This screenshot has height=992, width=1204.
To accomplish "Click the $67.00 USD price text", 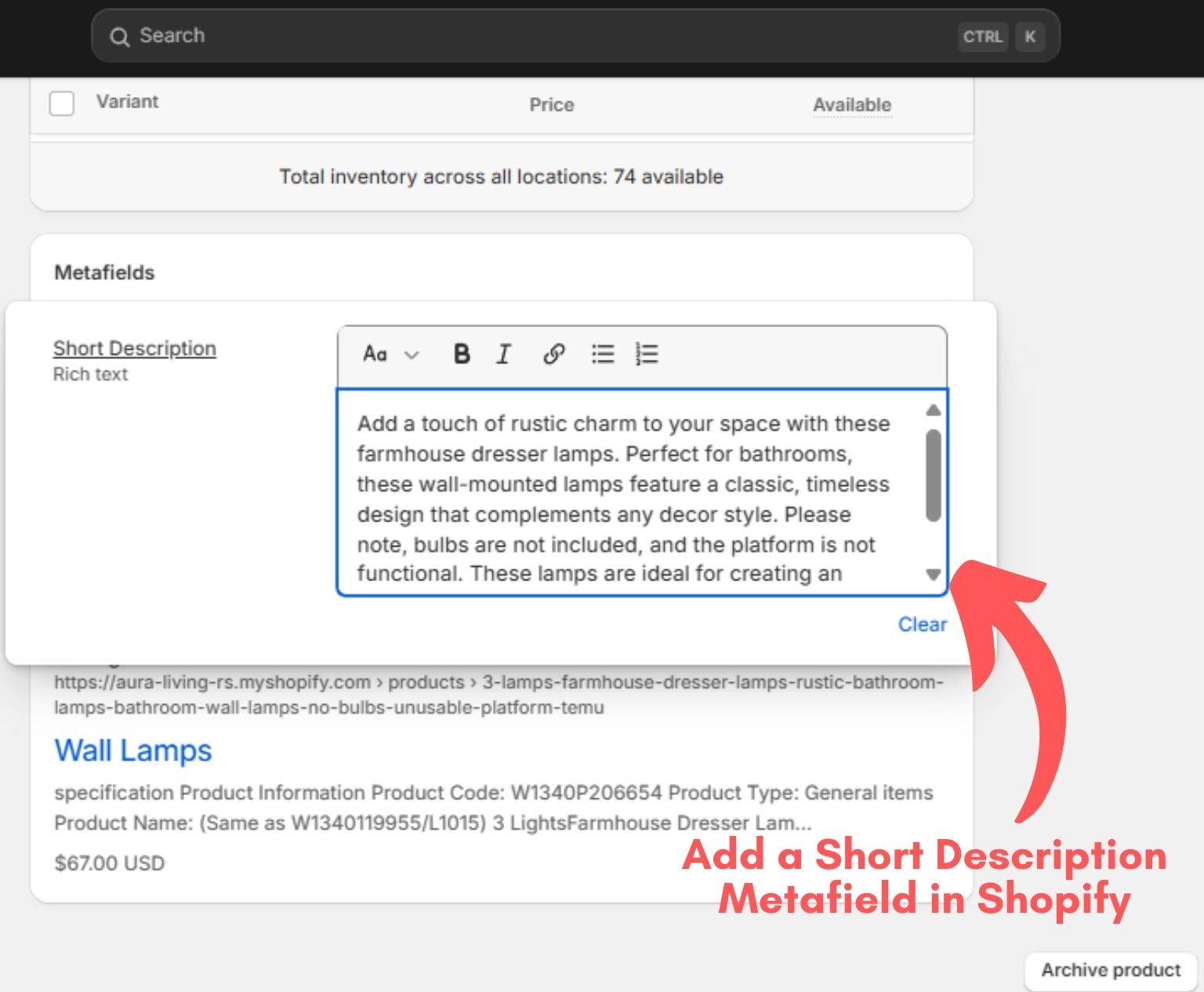I will point(110,863).
